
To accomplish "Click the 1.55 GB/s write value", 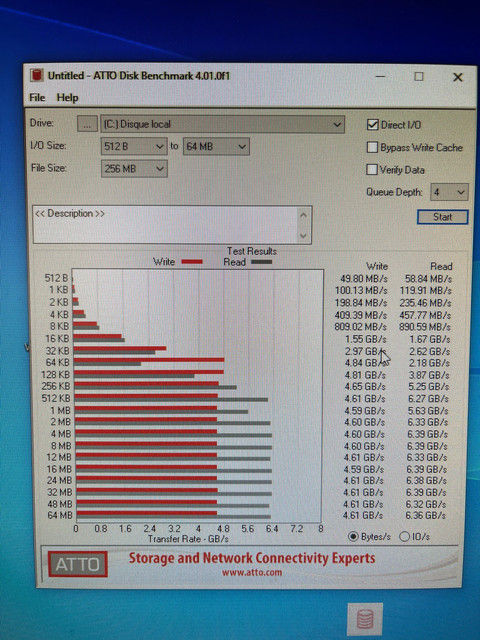I will click(x=366, y=339).
